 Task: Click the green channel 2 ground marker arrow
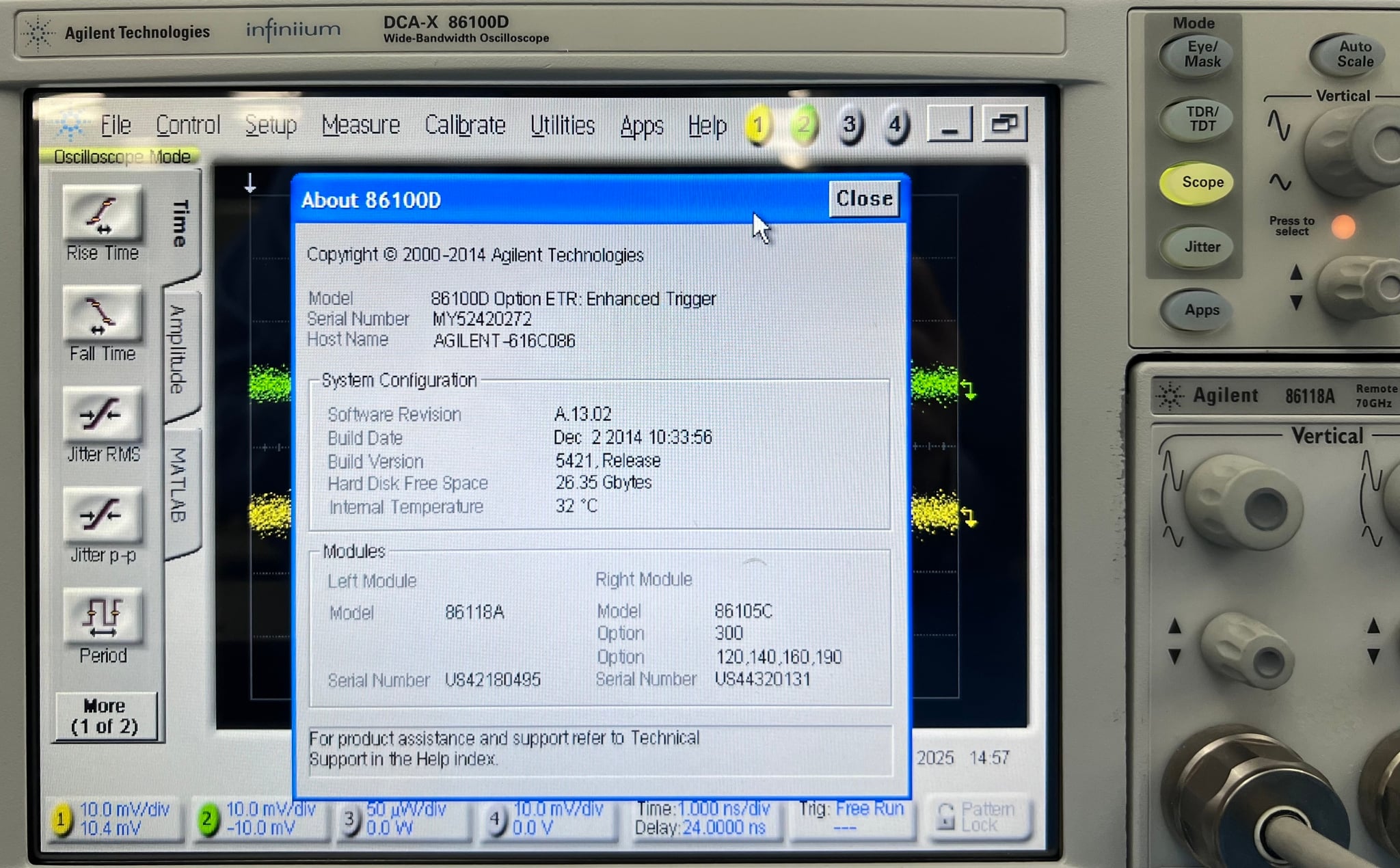pyautogui.click(x=969, y=390)
